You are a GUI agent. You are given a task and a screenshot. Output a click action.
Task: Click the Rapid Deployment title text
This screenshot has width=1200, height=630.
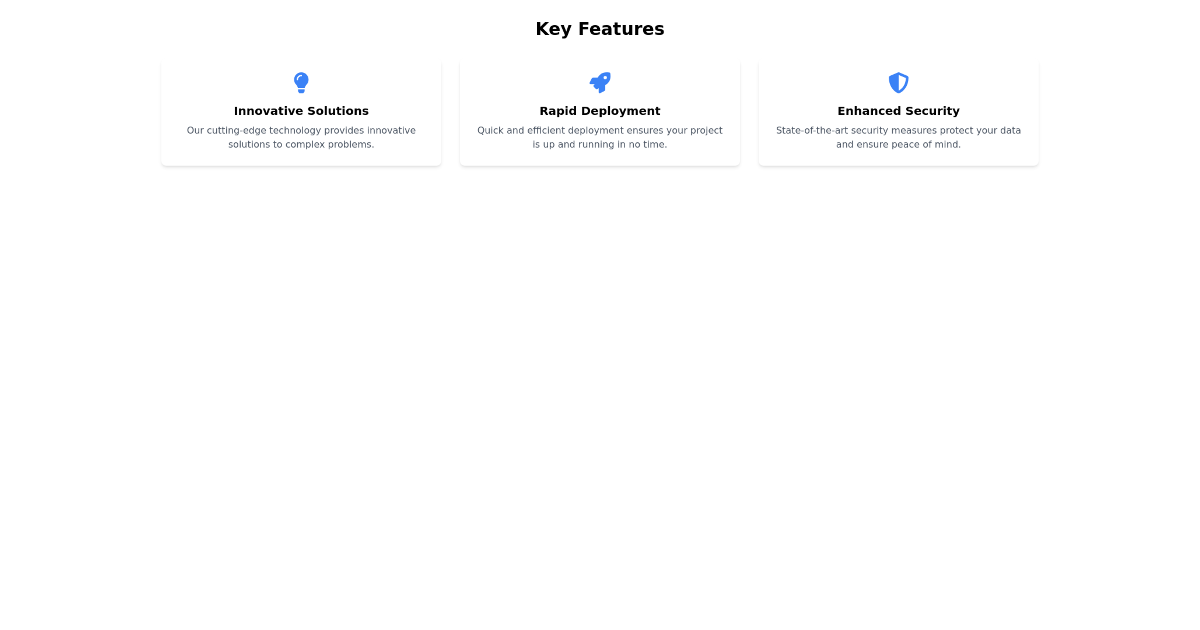tap(600, 111)
